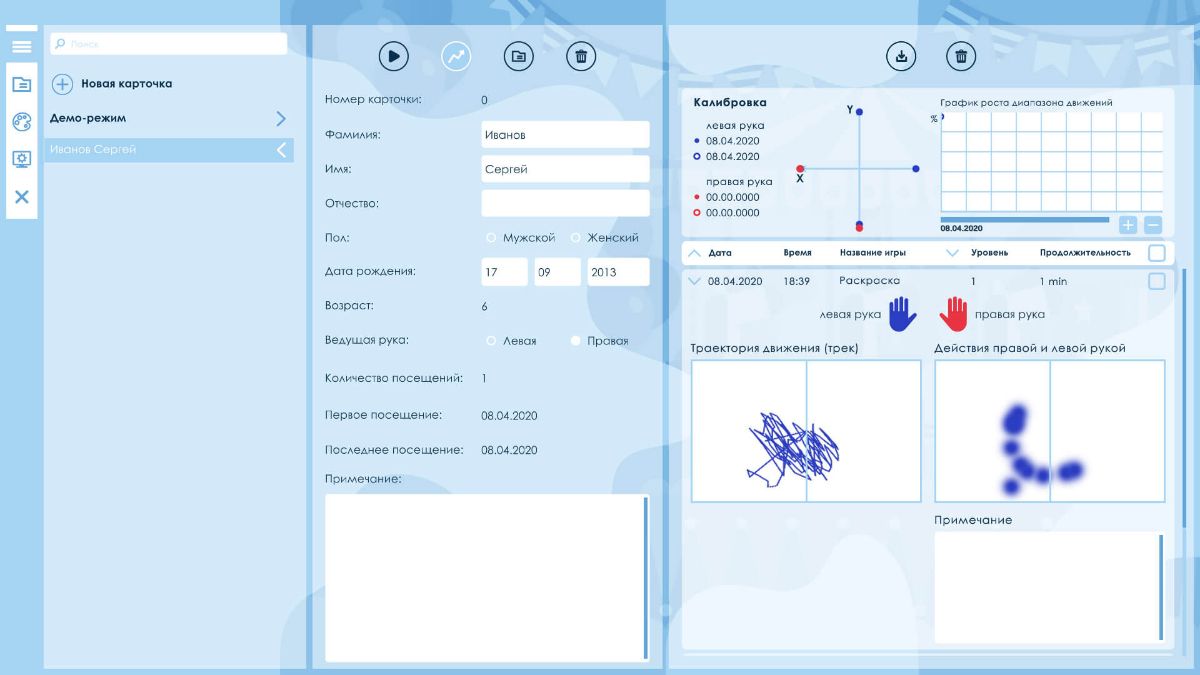
Task: Click the session note scrollbar
Action: [x=1161, y=587]
